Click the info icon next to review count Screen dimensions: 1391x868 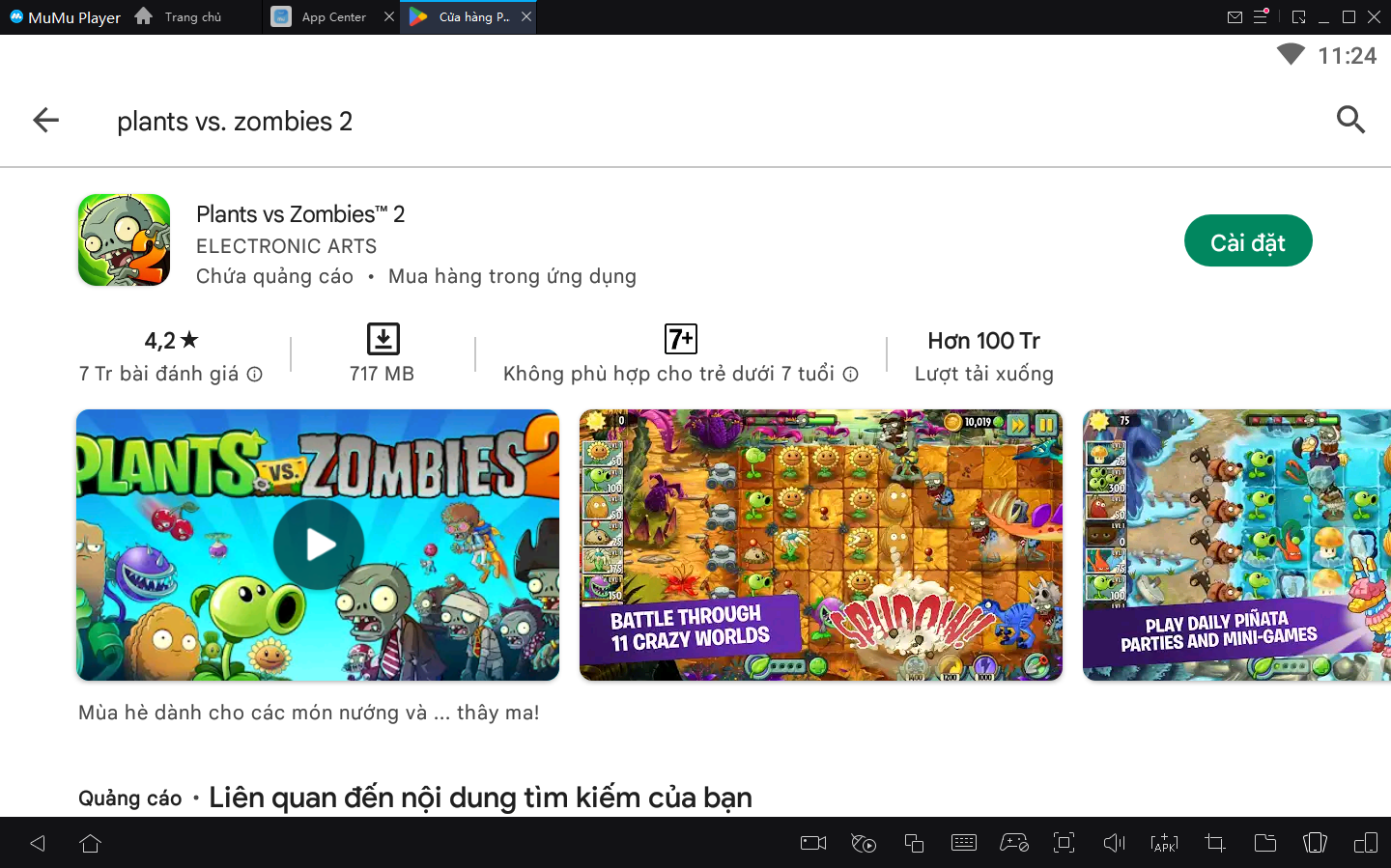(x=255, y=375)
